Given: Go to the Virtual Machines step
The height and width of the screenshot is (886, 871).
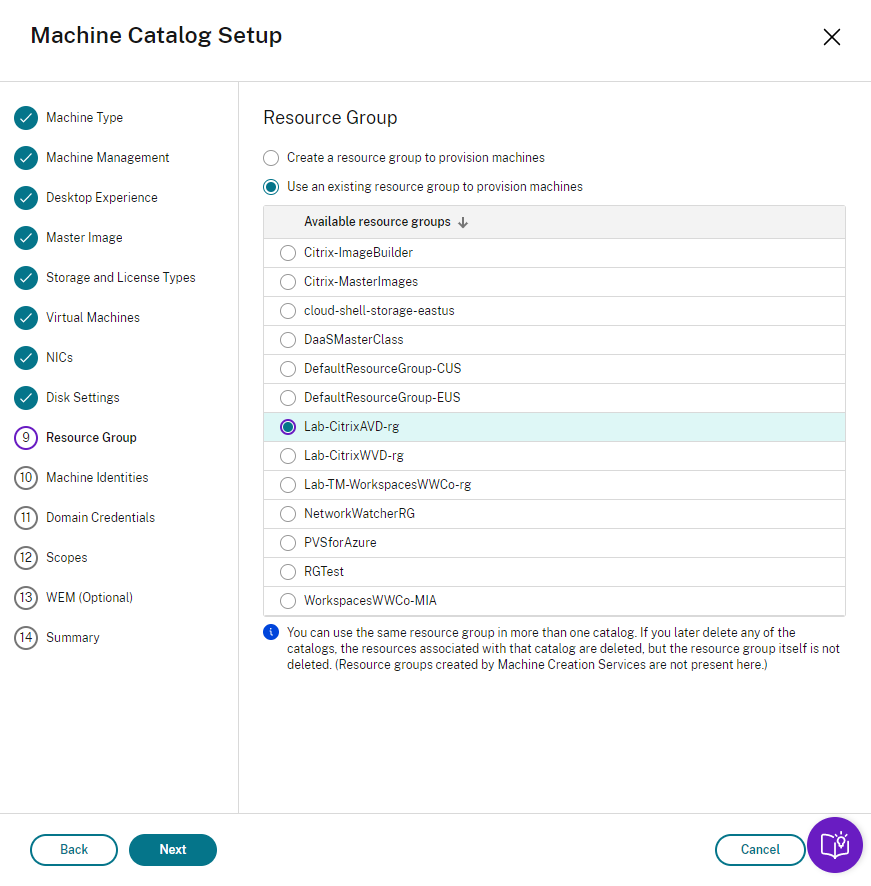Looking at the screenshot, I should coord(92,318).
